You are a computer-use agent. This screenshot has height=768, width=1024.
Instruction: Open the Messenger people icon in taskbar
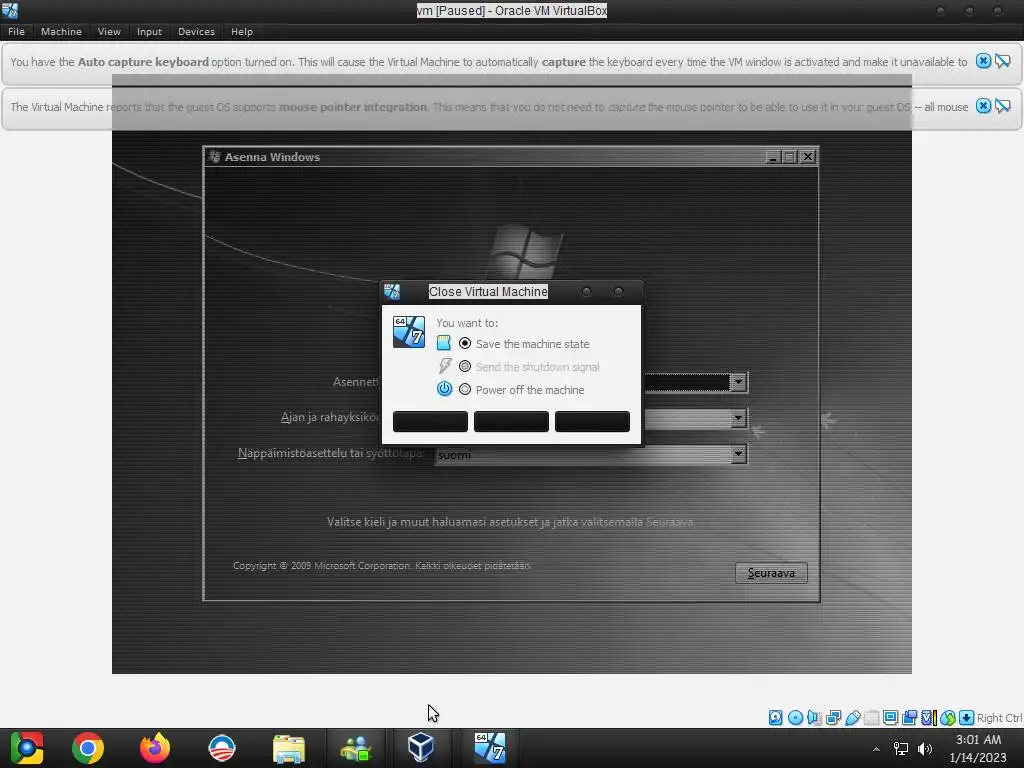(x=356, y=748)
